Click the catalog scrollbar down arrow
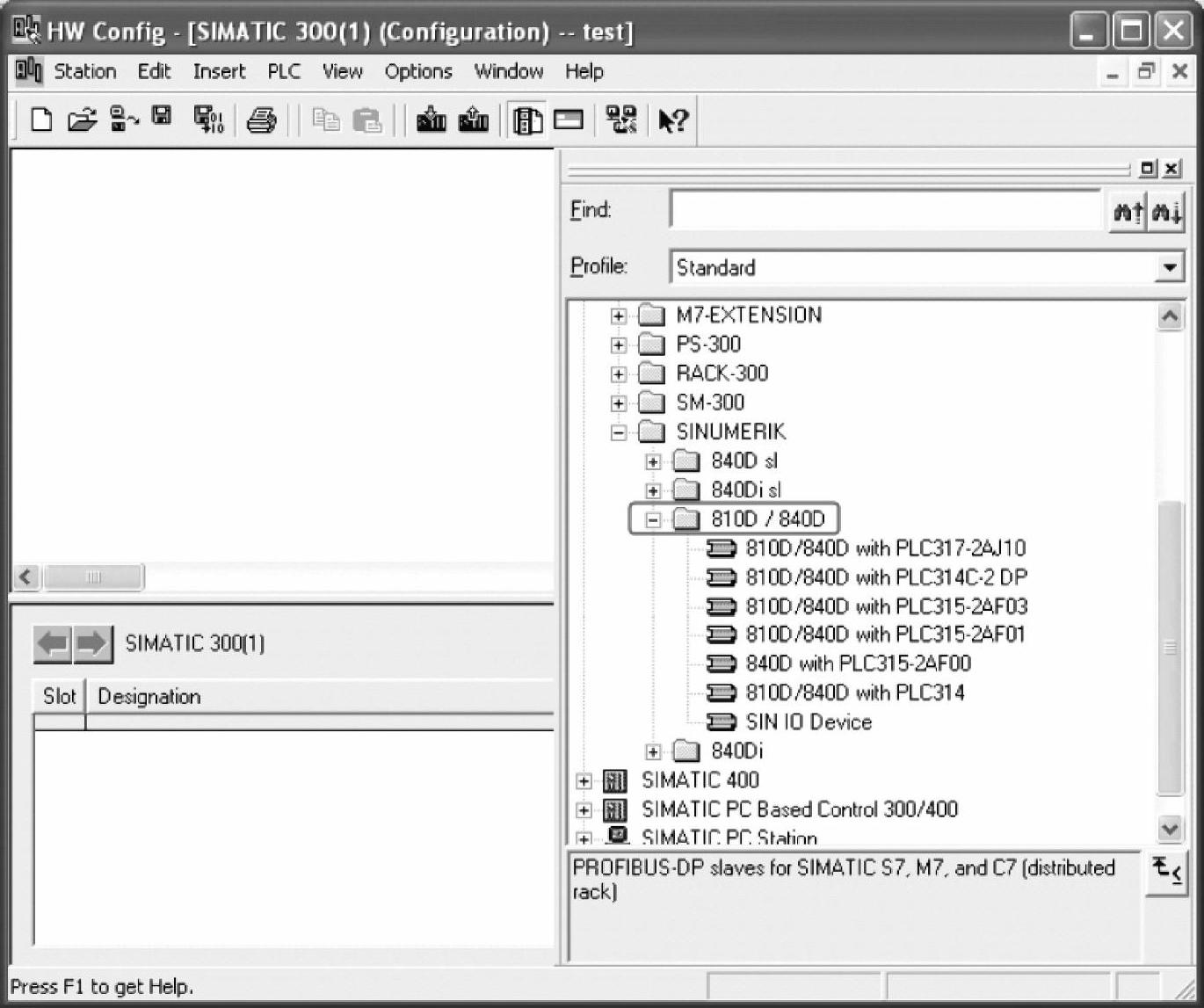 tap(1170, 828)
